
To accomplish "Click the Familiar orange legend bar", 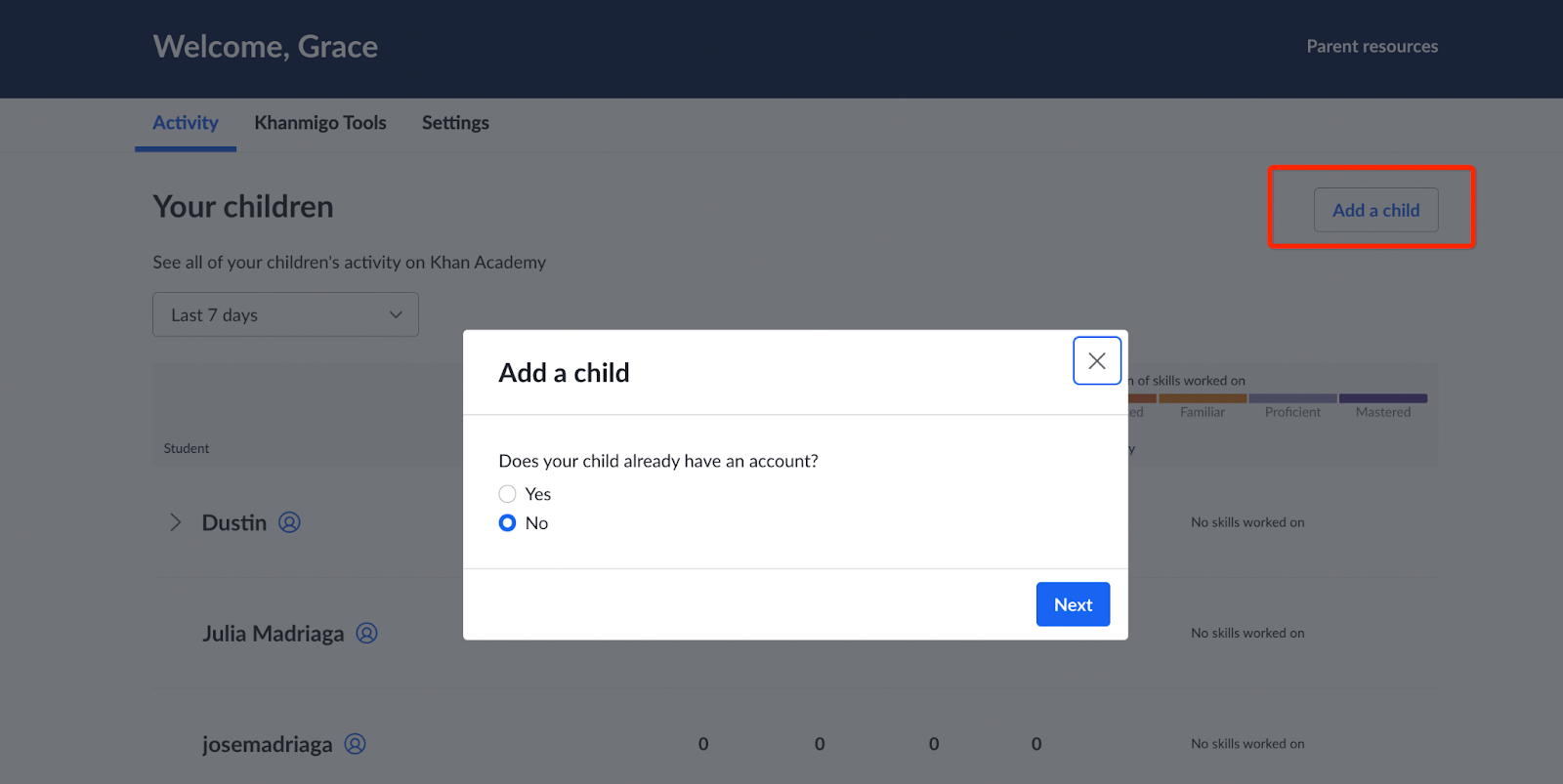I will coord(1203,398).
